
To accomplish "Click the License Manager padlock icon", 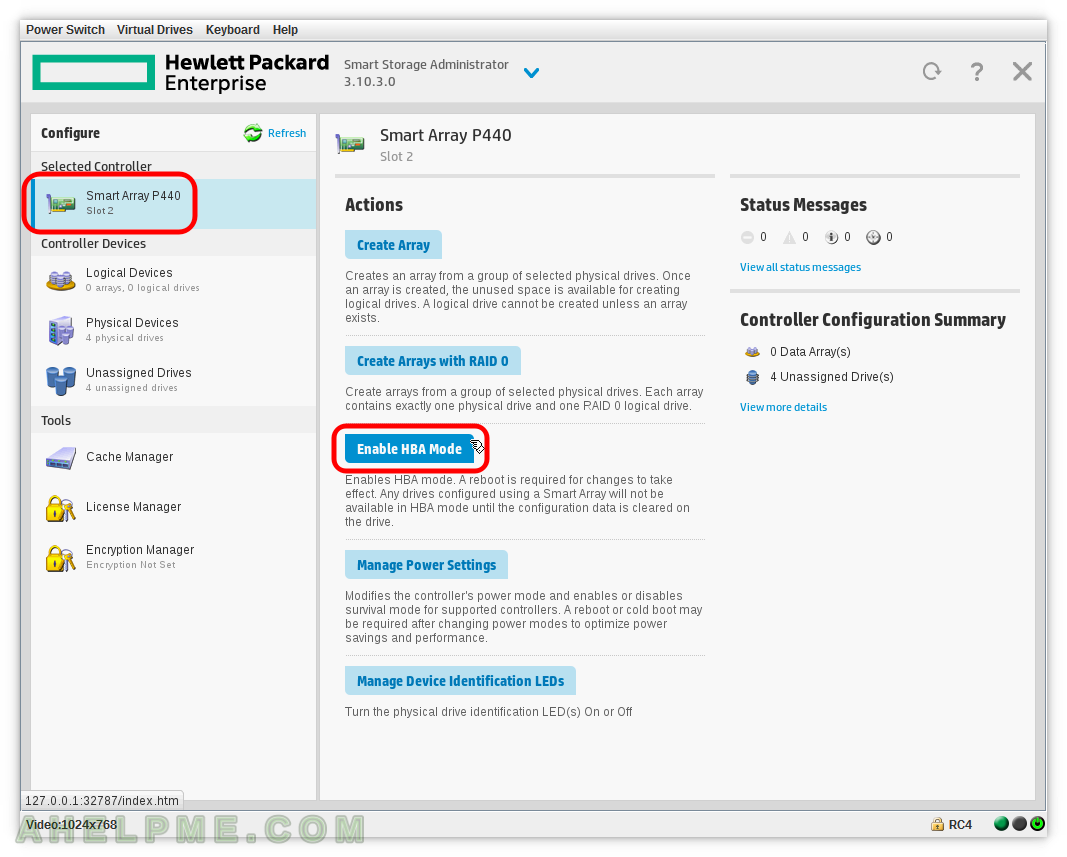I will click(60, 508).
